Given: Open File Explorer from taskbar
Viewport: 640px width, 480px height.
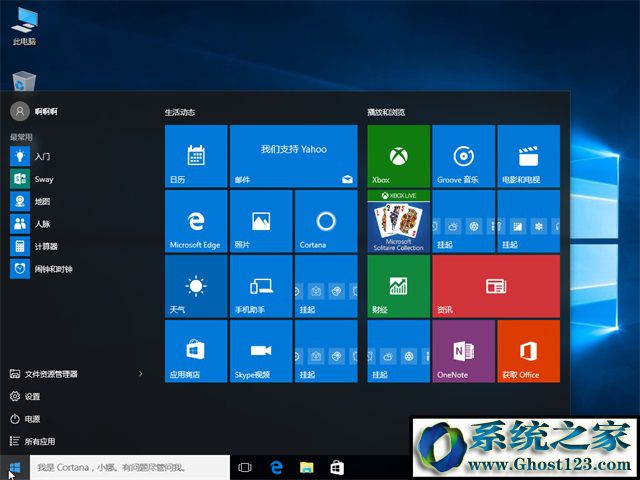Looking at the screenshot, I should (x=307, y=467).
